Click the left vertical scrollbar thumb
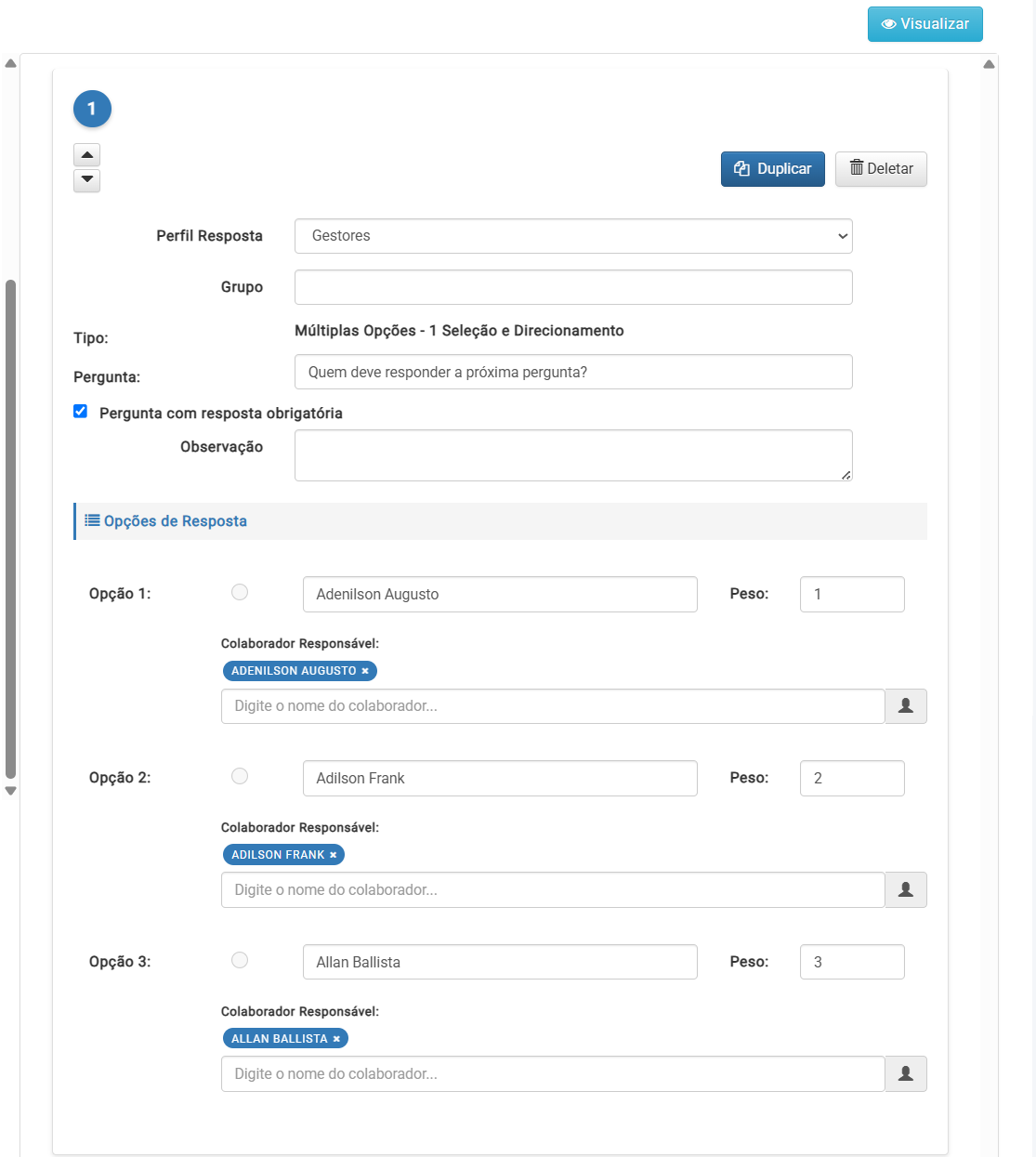This screenshot has width=1036, height=1157. [10, 528]
